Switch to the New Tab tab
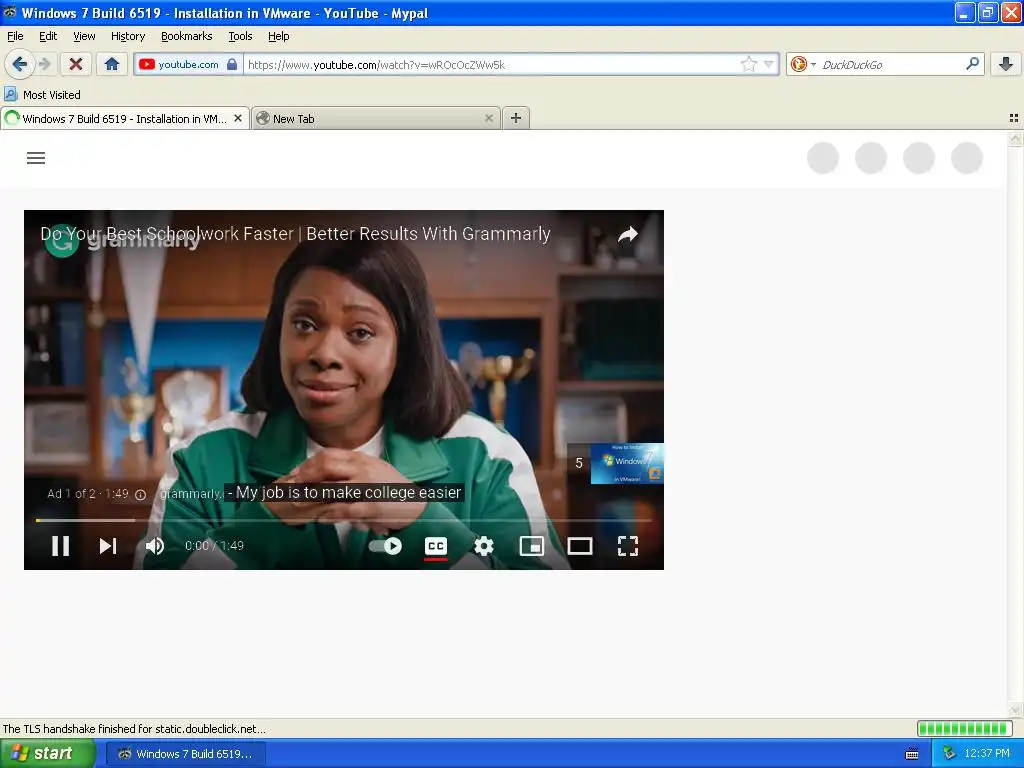Viewport: 1024px width, 768px height. point(376,118)
